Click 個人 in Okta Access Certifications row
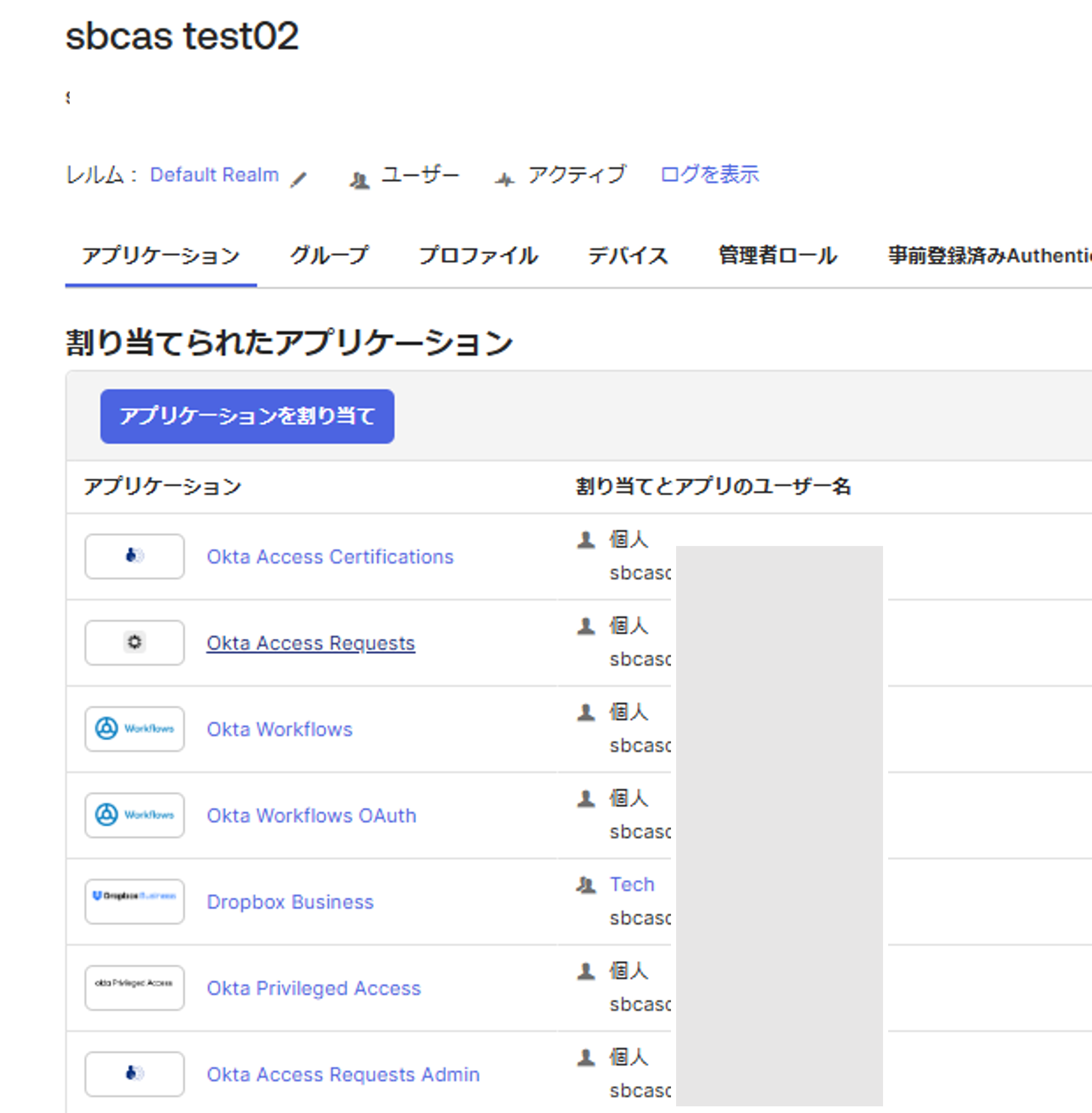This screenshot has height=1113, width=1092. (x=628, y=539)
